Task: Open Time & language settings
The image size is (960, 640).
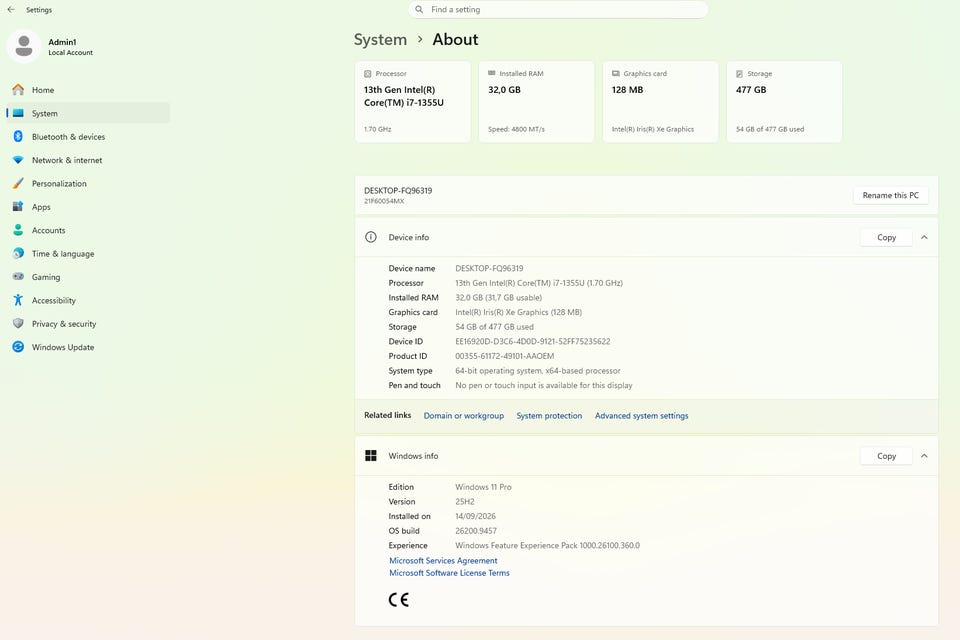Action: click(x=88, y=254)
